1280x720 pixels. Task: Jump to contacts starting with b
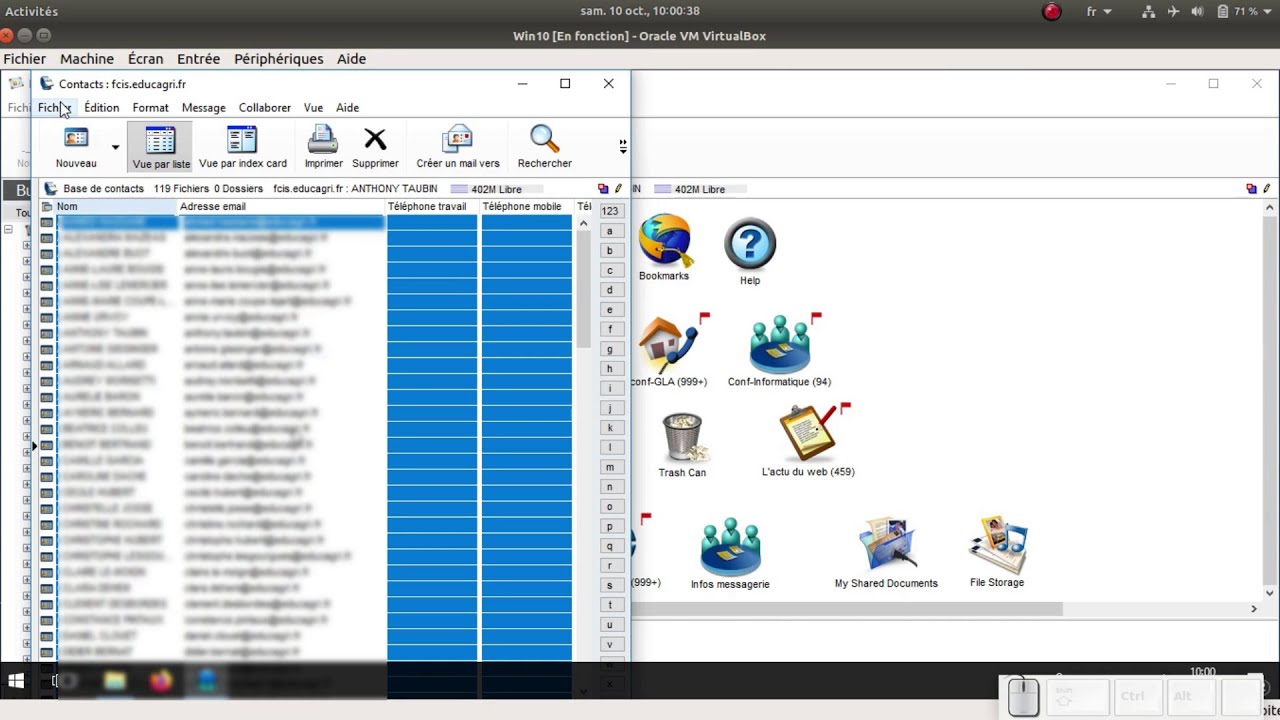(x=610, y=250)
